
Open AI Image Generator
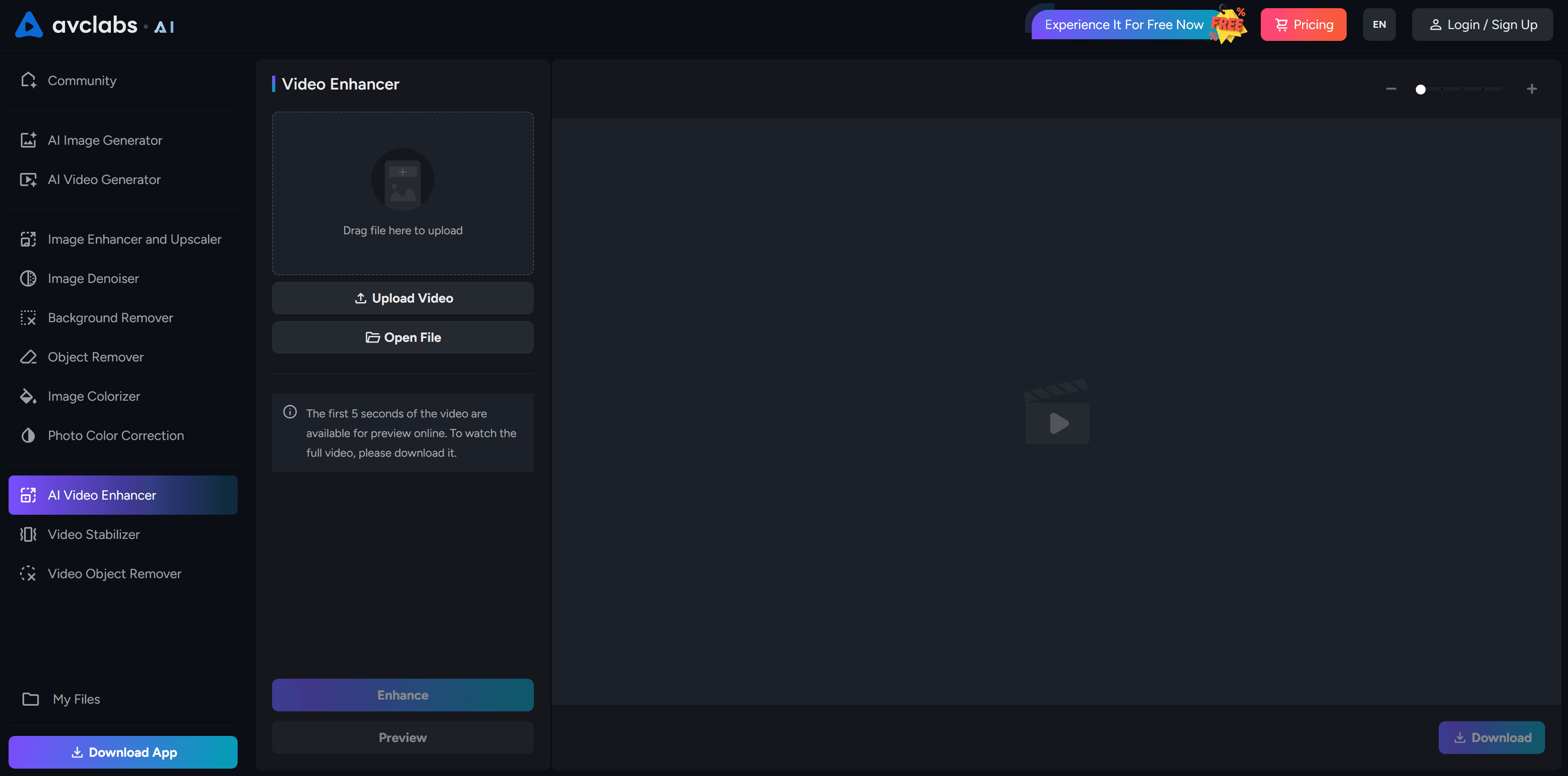(123, 140)
